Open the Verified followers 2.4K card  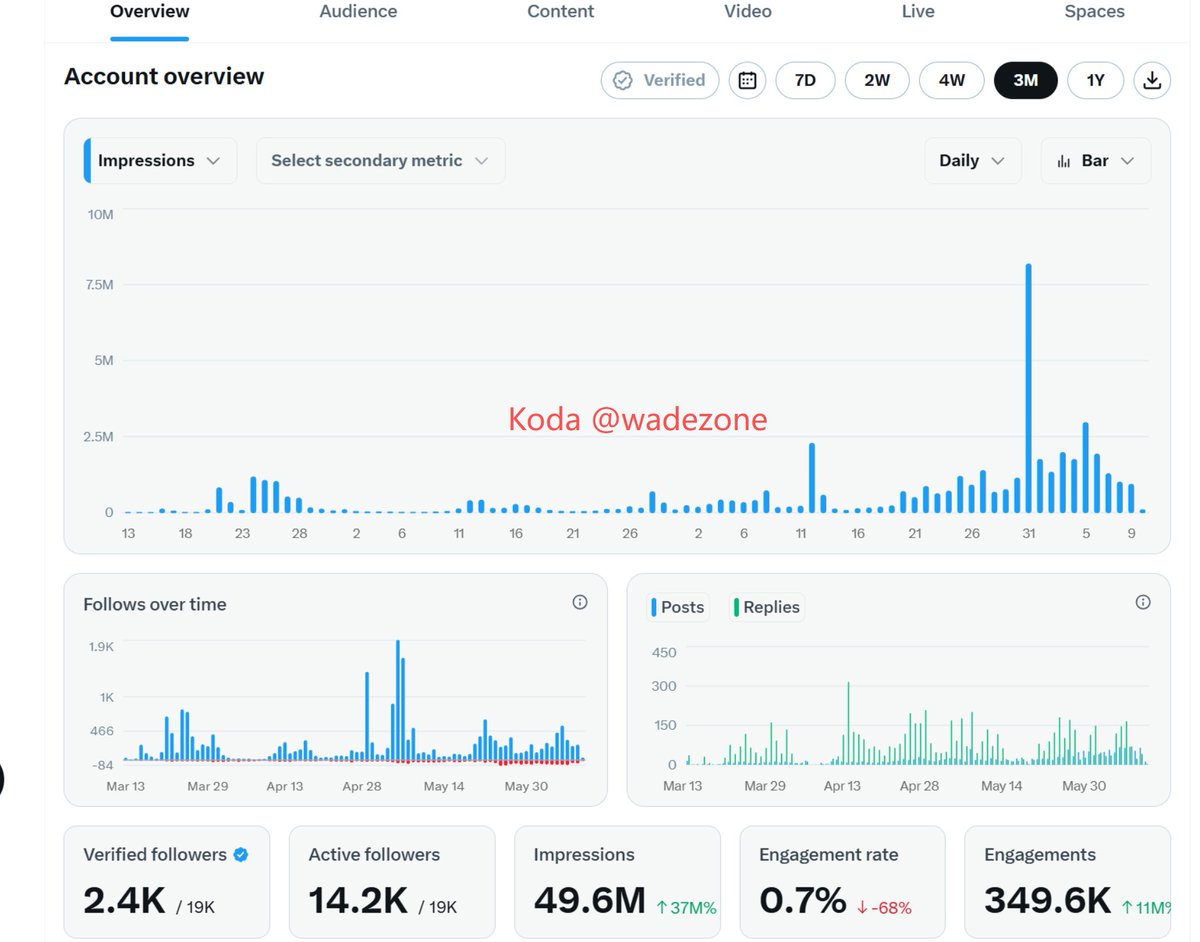(167, 882)
